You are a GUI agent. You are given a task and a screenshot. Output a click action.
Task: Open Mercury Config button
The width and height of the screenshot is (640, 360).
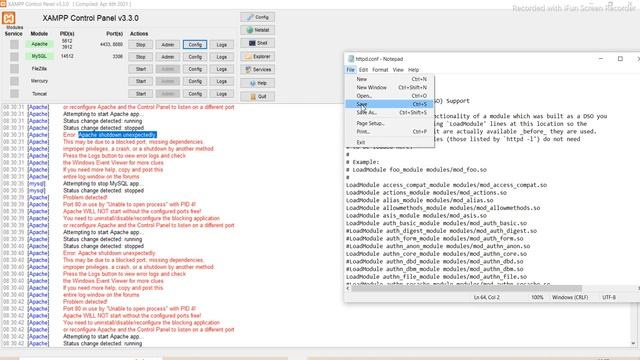195,81
